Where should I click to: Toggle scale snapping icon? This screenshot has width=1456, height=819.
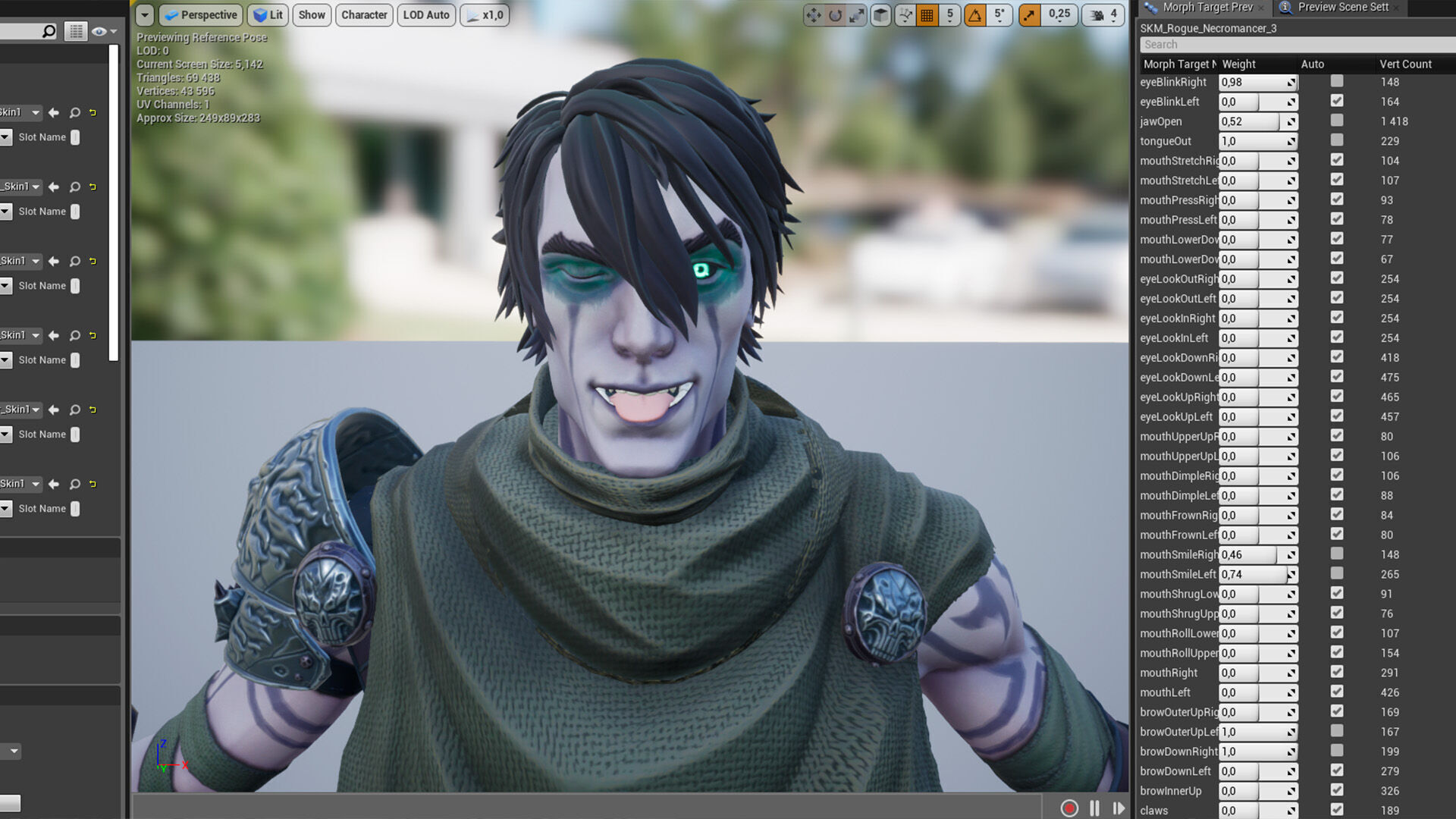click(1029, 15)
